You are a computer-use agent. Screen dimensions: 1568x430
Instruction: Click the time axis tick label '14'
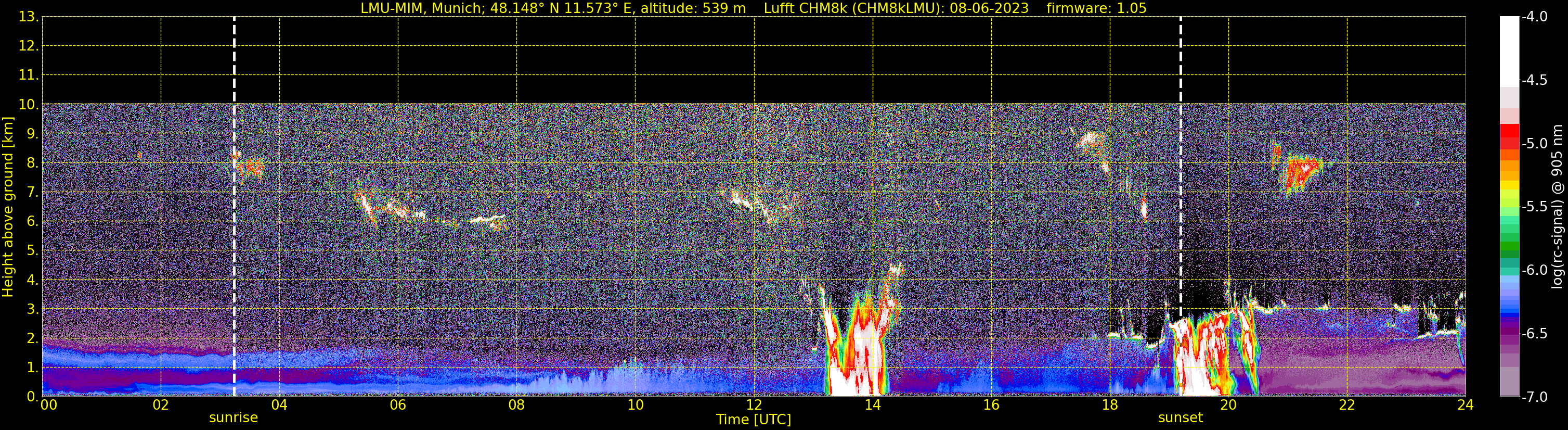coord(873,405)
